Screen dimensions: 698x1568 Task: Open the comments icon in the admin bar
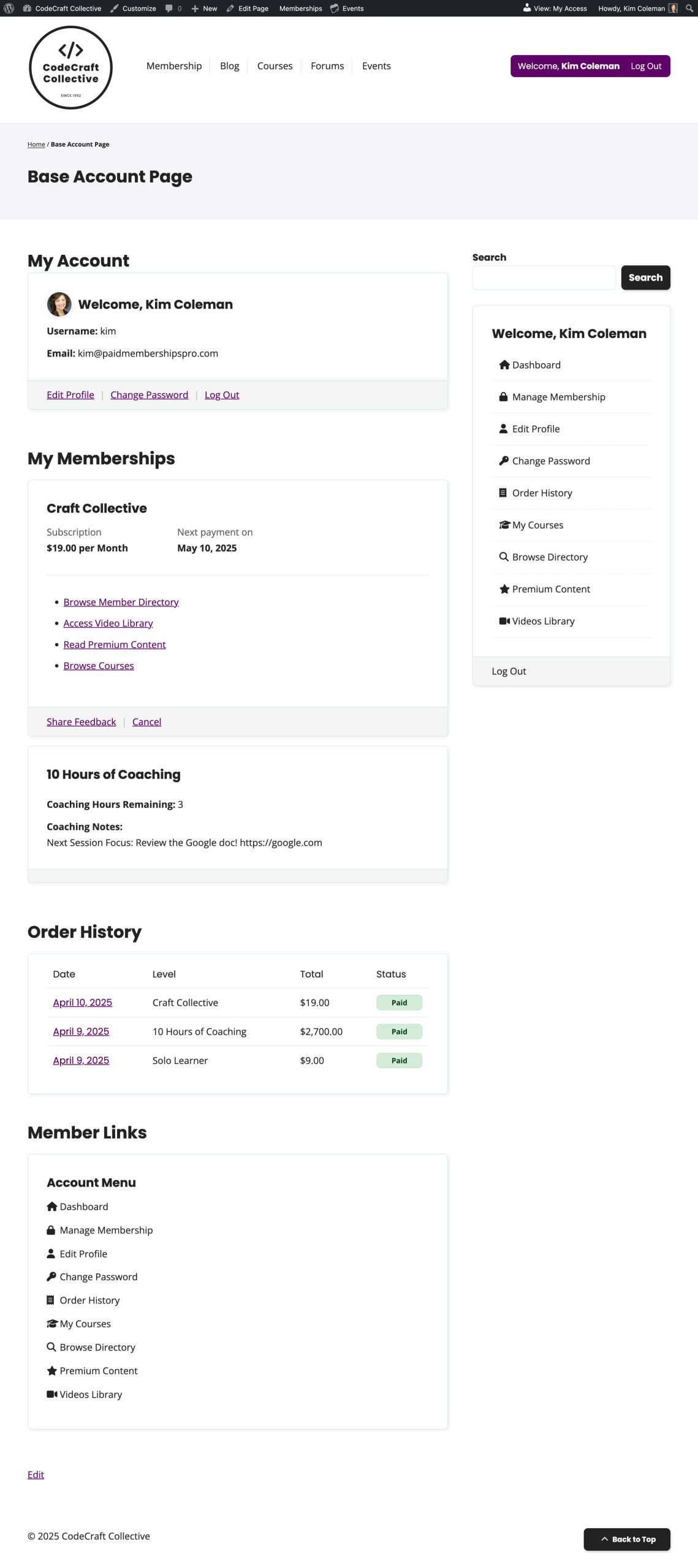tap(169, 8)
